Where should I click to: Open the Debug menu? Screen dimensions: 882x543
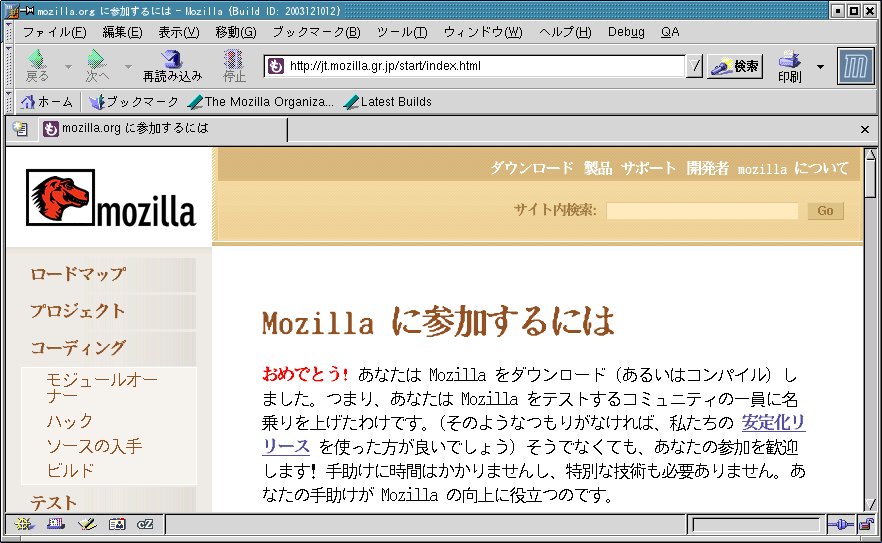626,32
